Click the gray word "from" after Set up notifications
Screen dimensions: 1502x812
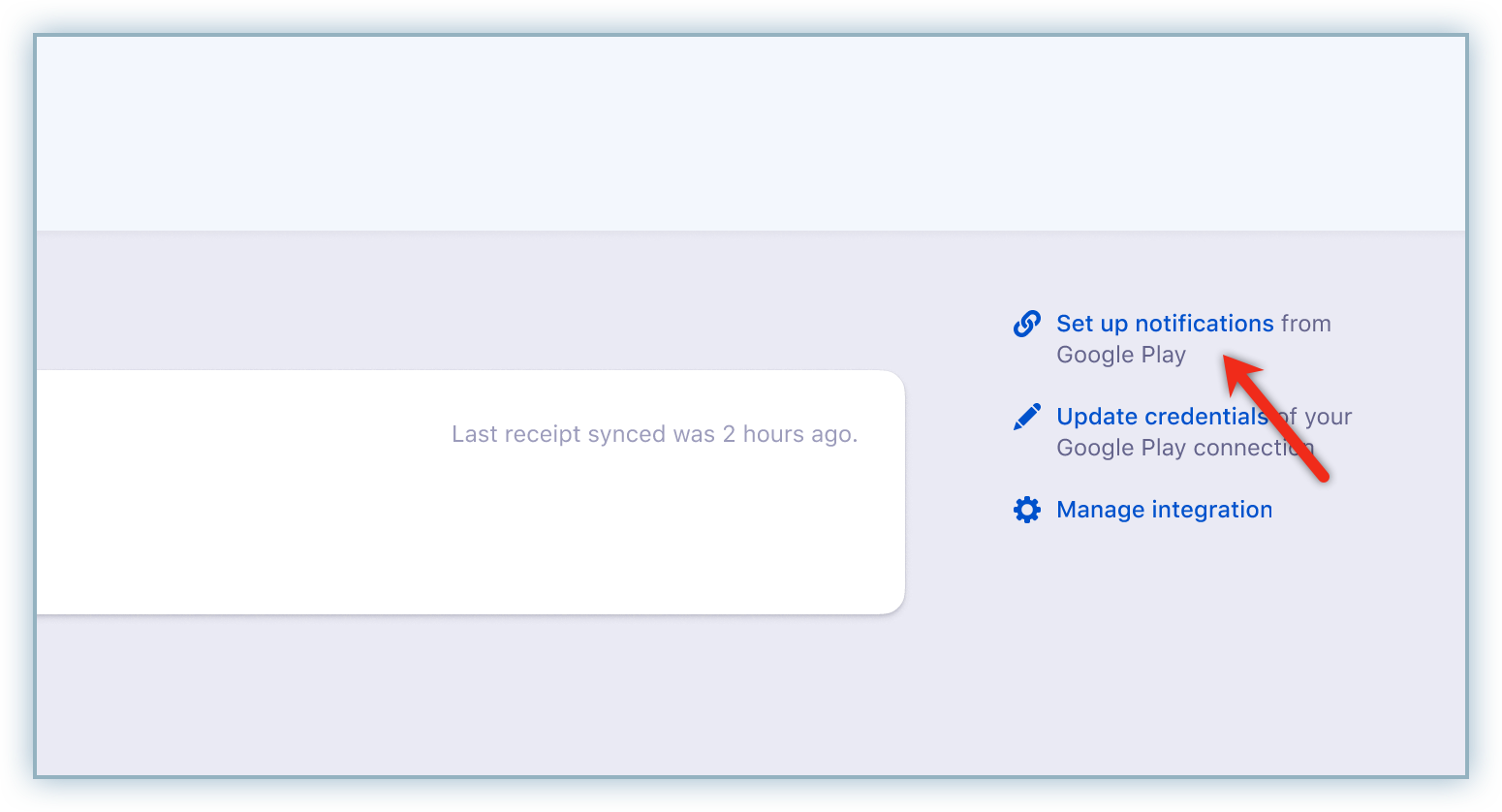pyautogui.click(x=1305, y=324)
